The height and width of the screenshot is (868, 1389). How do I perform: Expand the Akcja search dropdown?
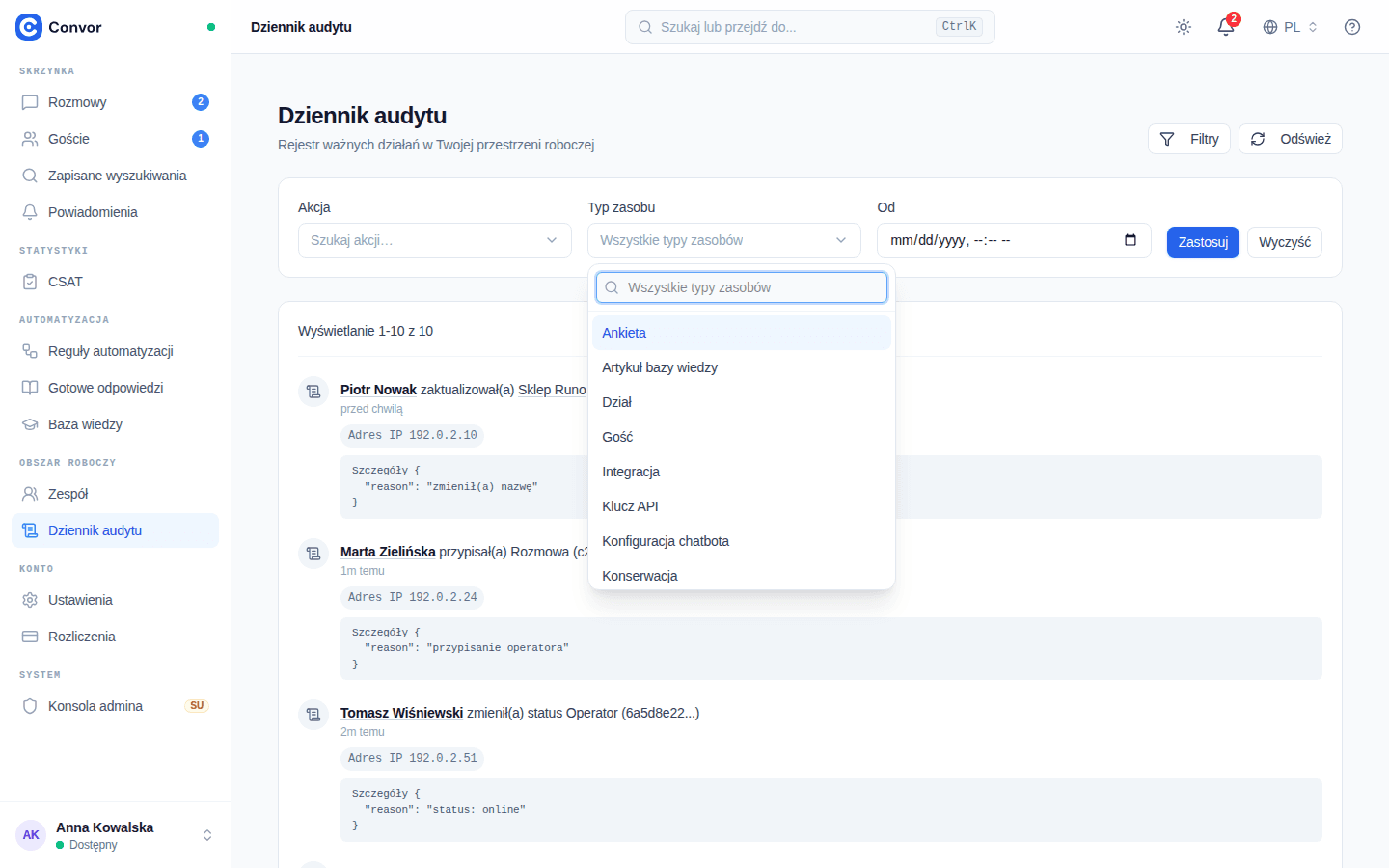[x=435, y=240]
